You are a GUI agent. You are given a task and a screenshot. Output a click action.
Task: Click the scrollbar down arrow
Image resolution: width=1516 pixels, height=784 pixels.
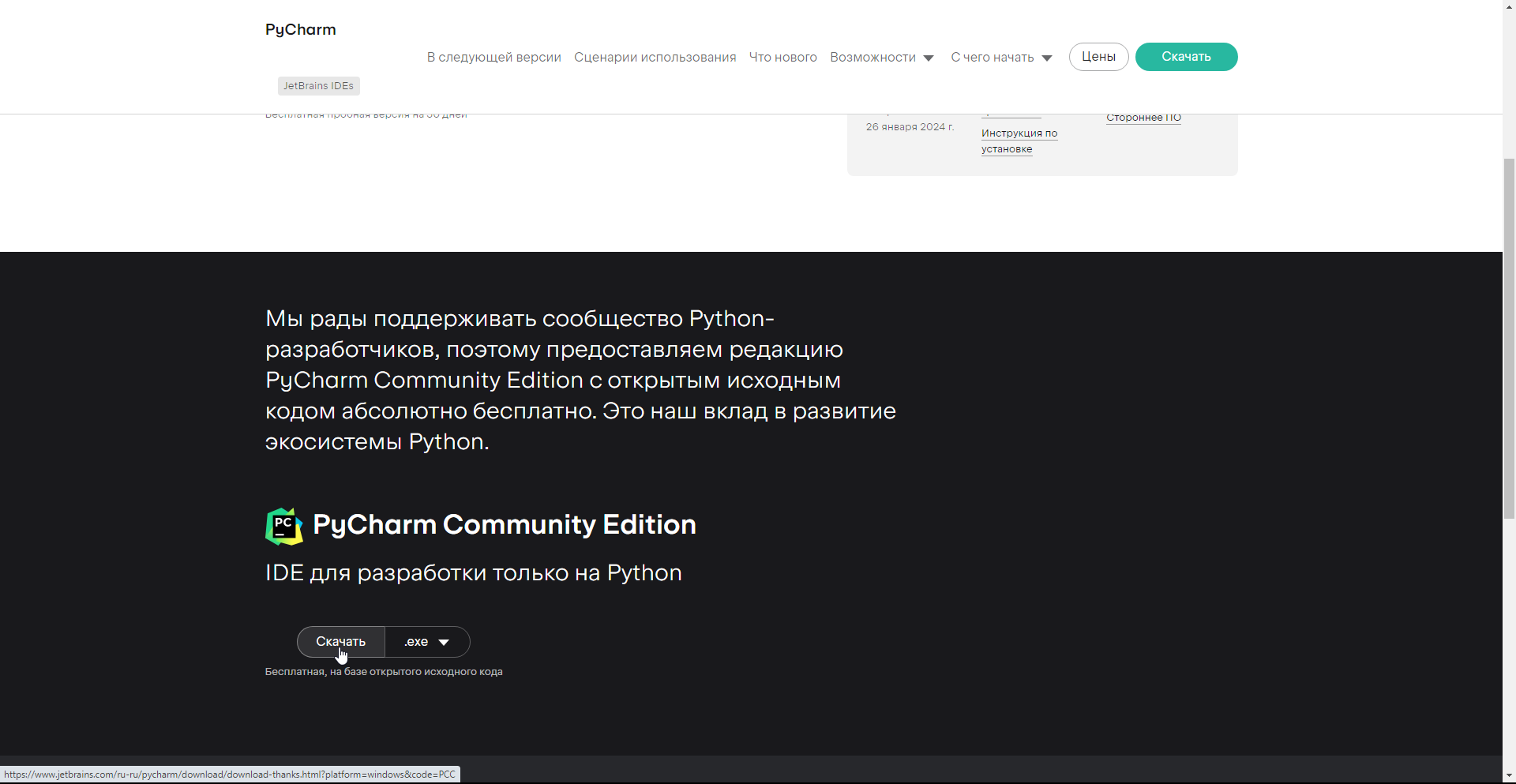[1509, 777]
